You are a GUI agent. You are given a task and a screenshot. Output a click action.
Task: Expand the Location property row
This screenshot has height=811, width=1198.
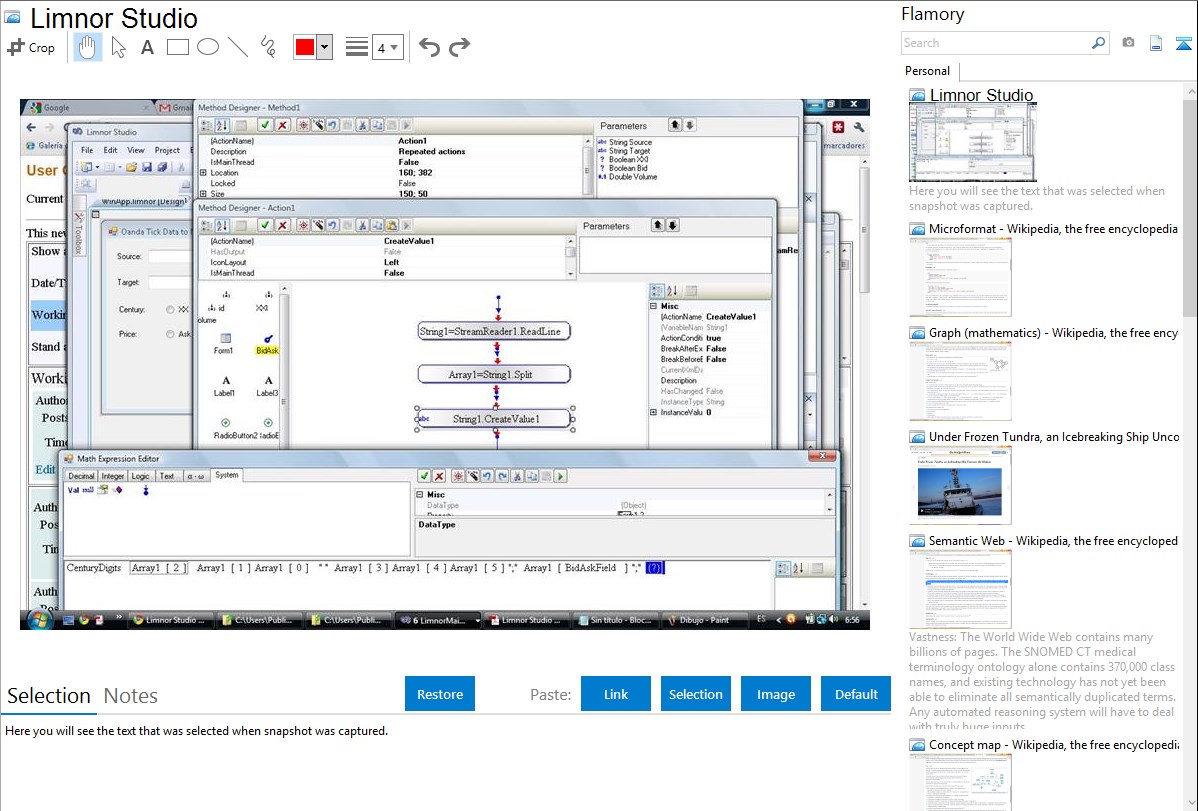(x=203, y=173)
